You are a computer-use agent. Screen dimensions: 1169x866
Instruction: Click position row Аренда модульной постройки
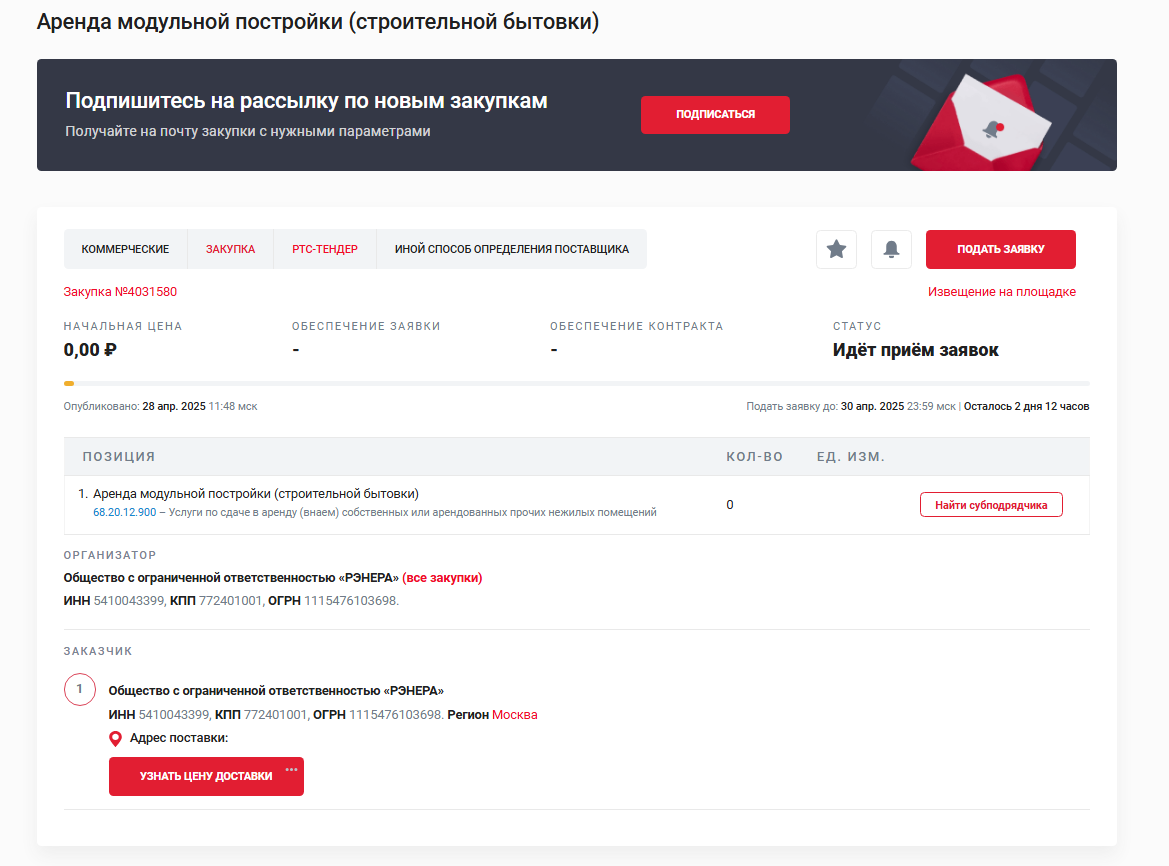point(576,505)
